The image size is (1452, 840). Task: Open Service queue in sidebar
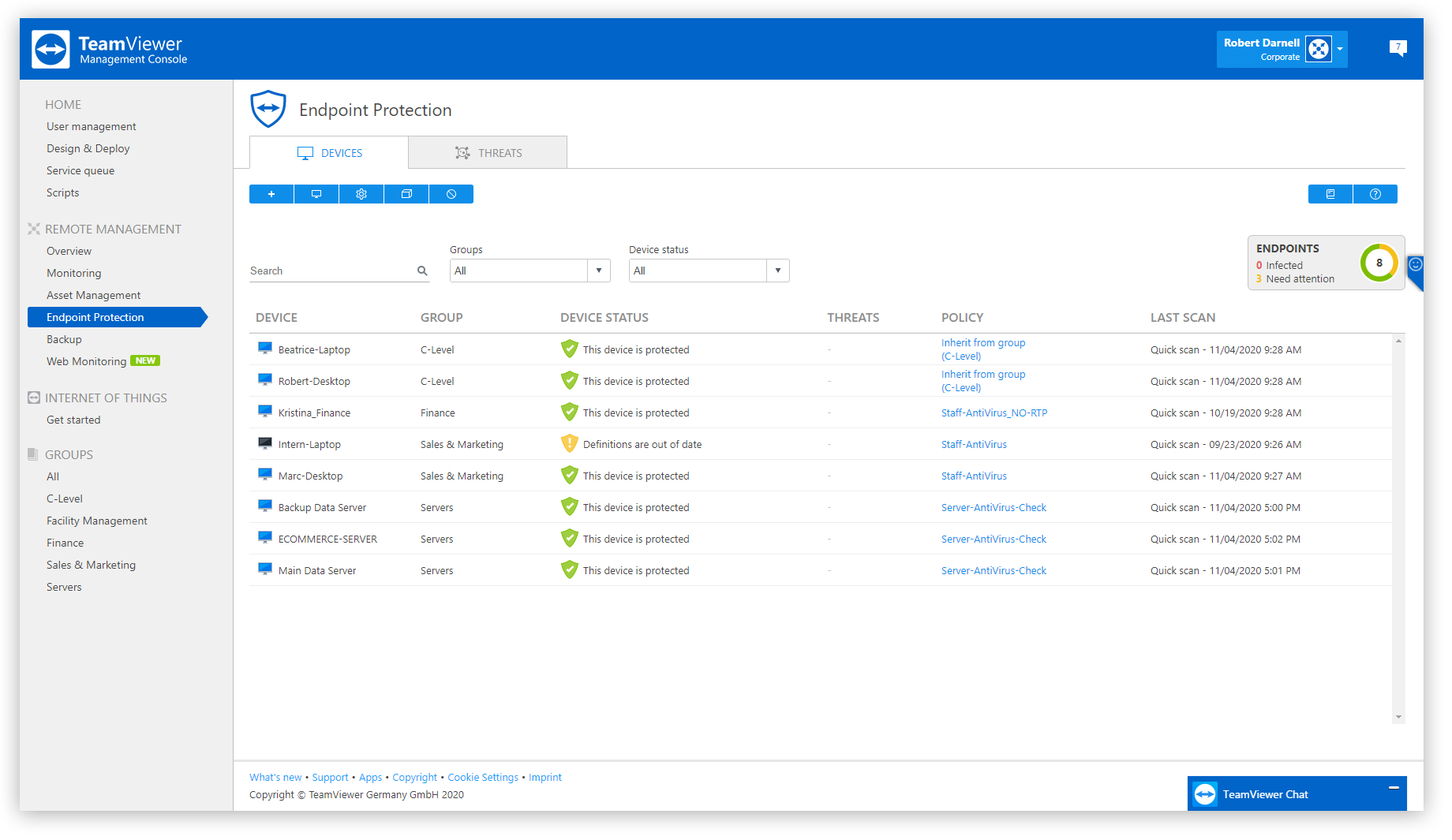[x=80, y=170]
